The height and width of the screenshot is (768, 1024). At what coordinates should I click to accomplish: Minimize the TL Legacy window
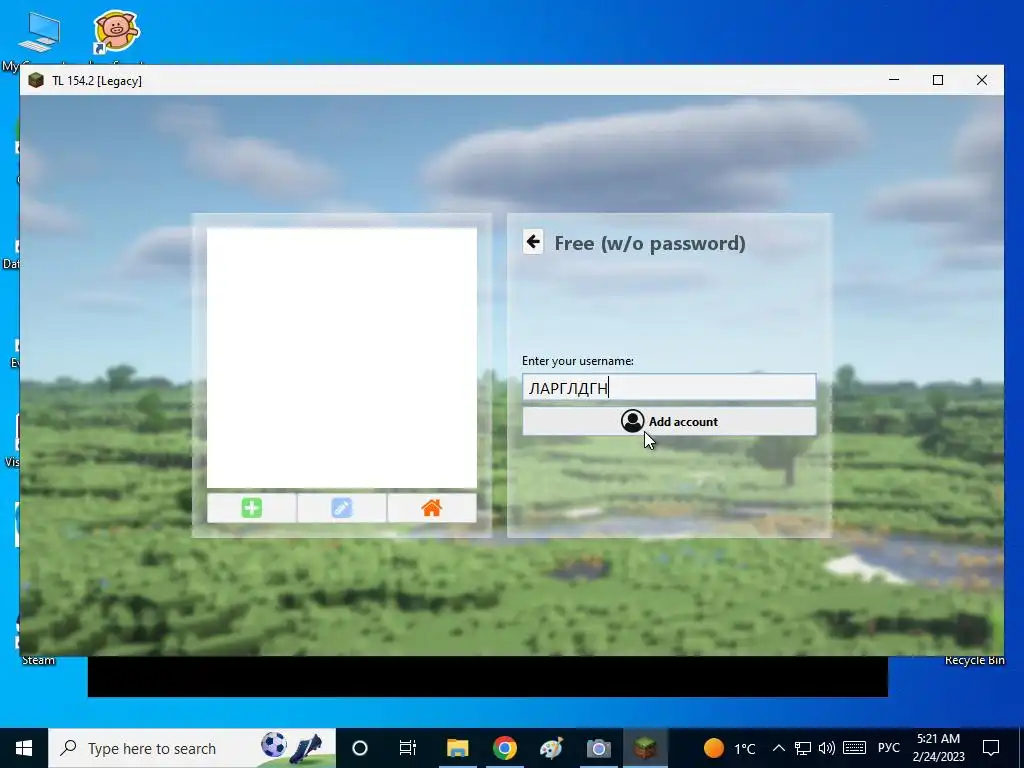click(x=894, y=80)
